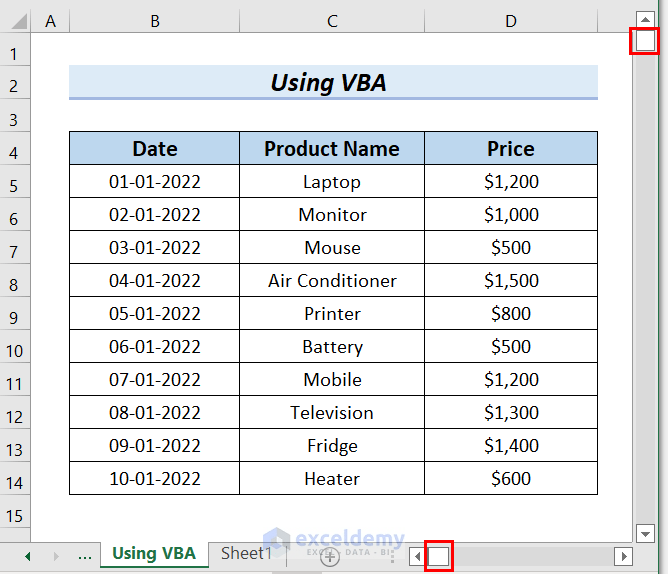Select column C header

[x=332, y=21]
